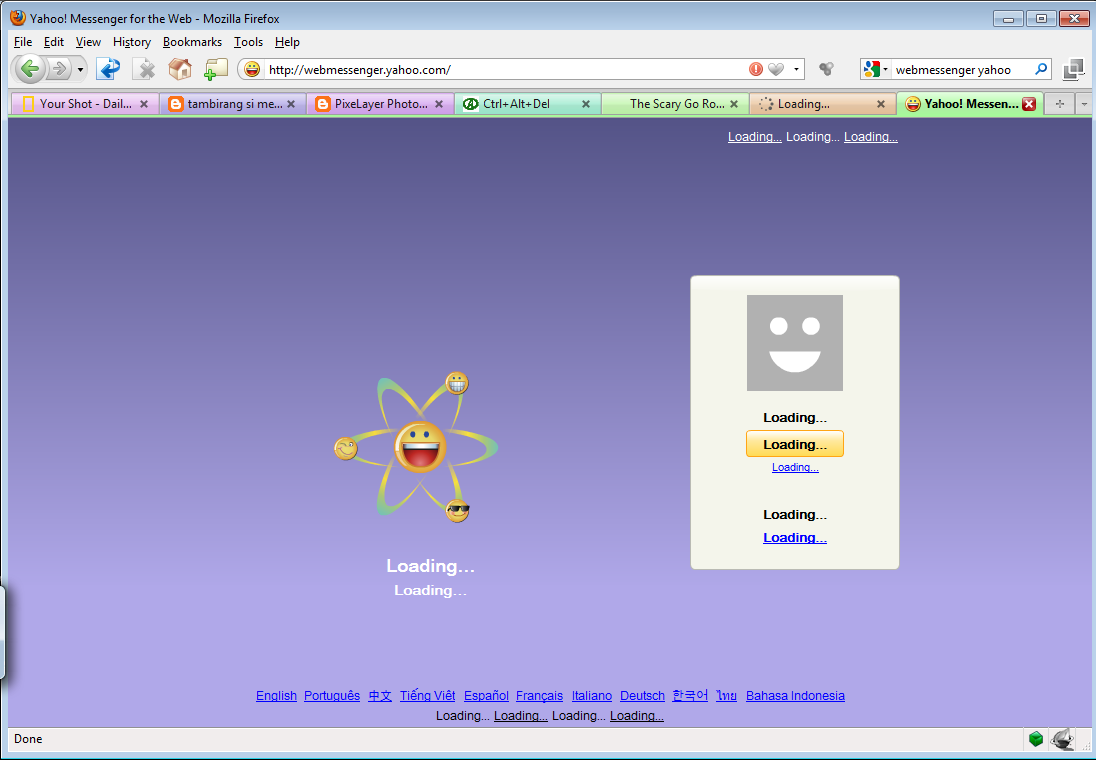
Task: Close the 'tambirang si me...' tab
Action: click(x=291, y=103)
